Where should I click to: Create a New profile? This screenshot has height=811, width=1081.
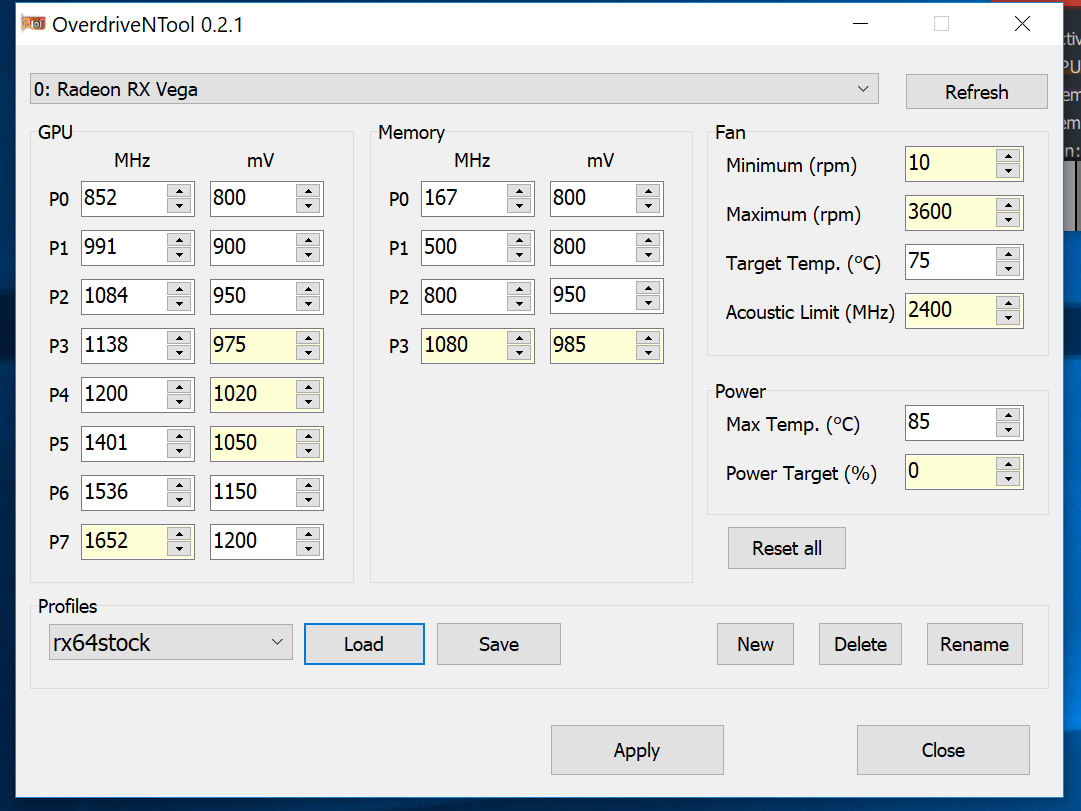[x=755, y=644]
